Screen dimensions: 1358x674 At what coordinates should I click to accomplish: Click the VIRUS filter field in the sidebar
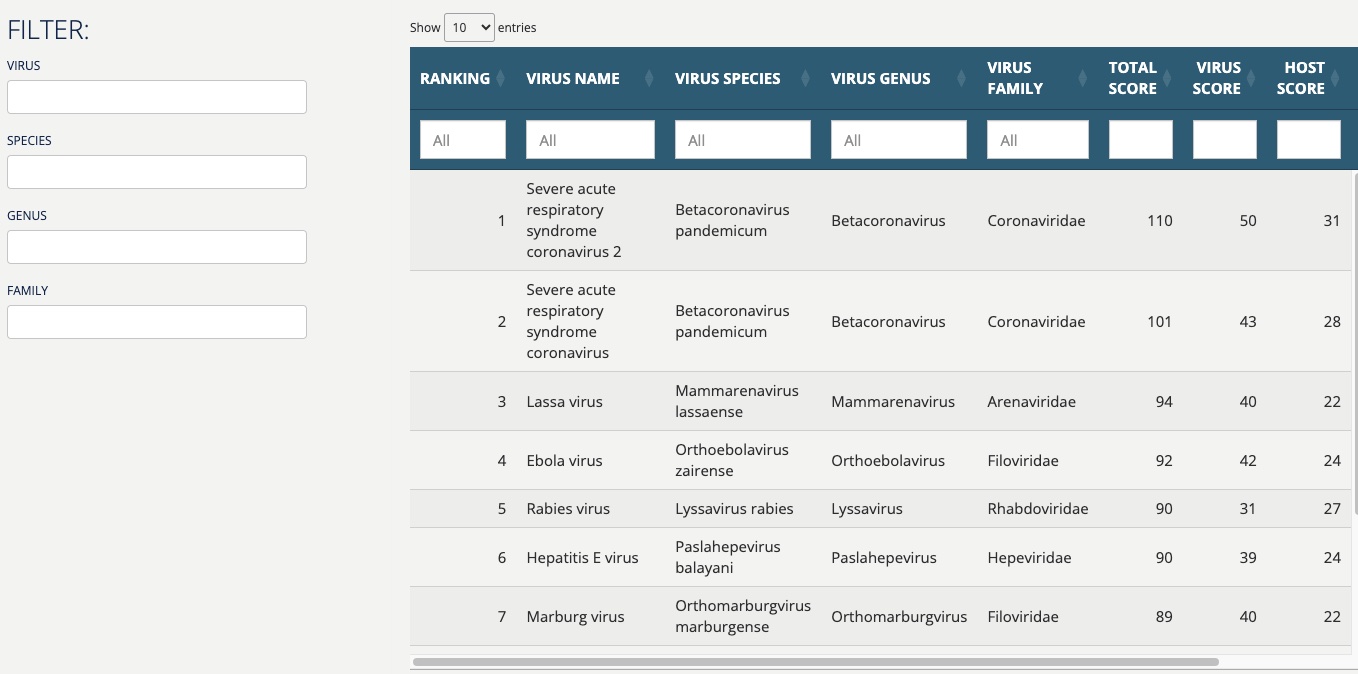[157, 96]
